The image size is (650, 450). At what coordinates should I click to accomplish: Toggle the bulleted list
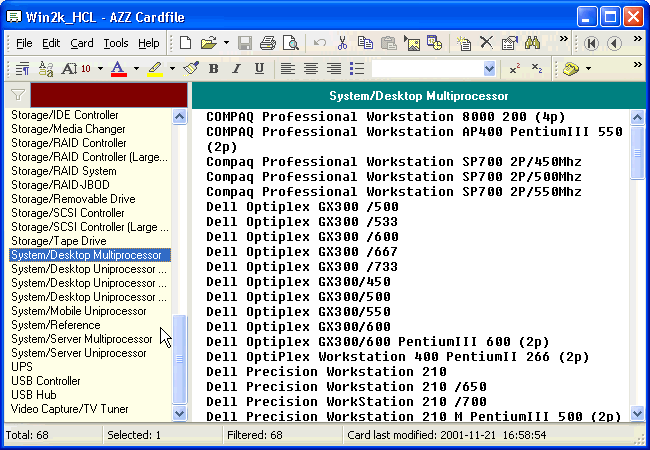[x=357, y=68]
